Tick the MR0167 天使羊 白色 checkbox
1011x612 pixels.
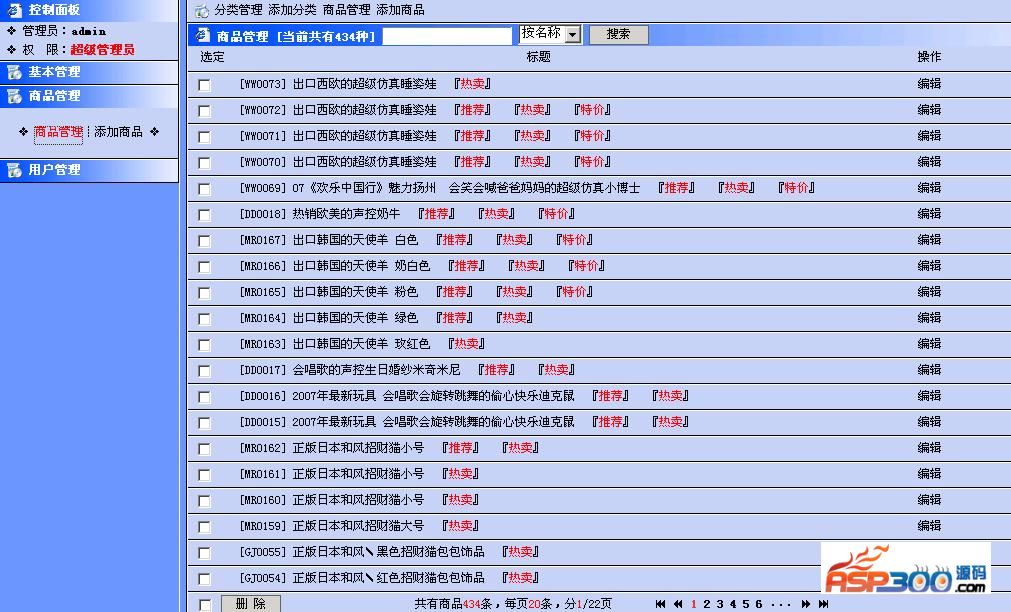pyautogui.click(x=204, y=241)
